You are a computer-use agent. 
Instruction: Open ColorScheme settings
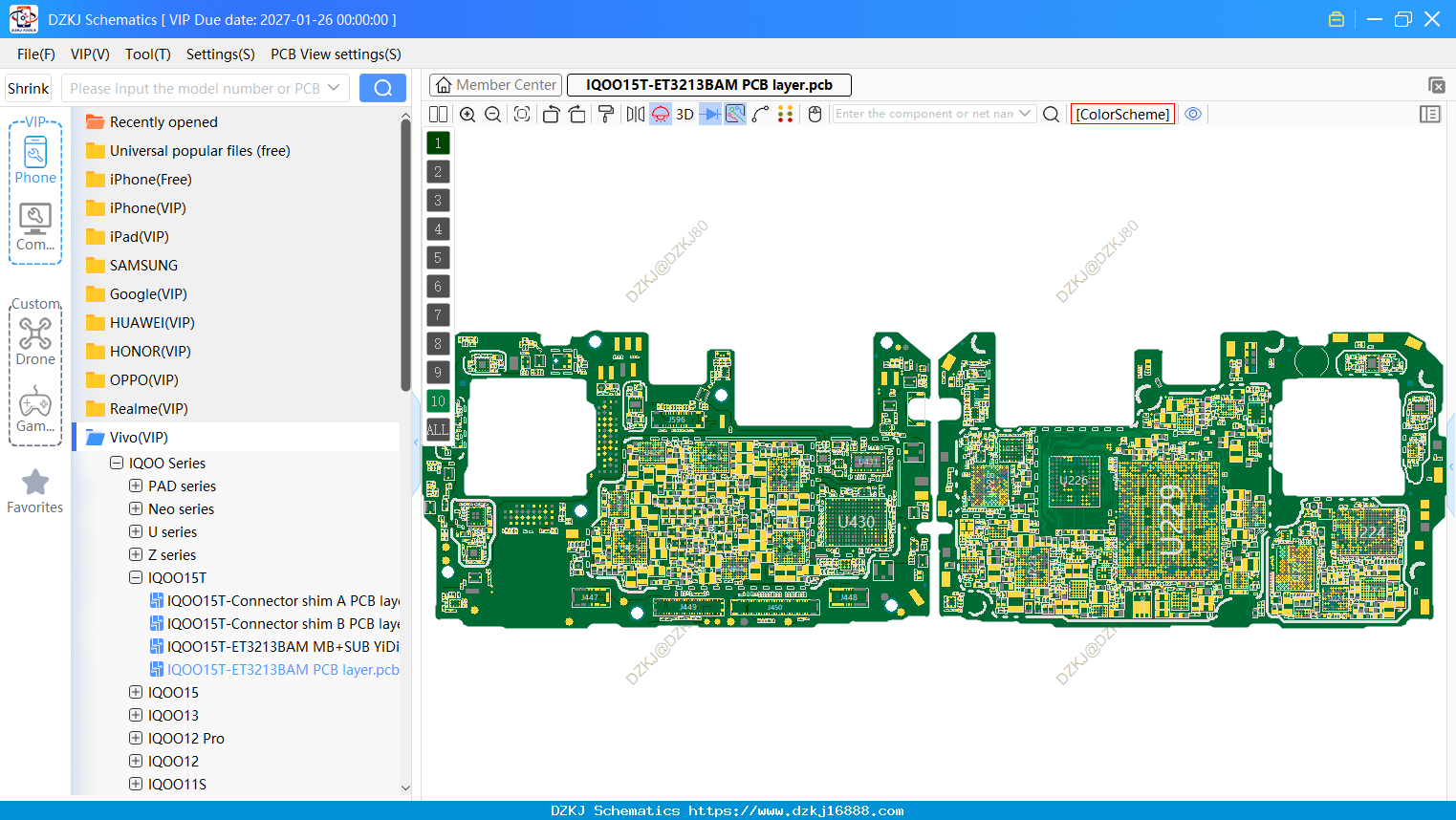tap(1122, 114)
